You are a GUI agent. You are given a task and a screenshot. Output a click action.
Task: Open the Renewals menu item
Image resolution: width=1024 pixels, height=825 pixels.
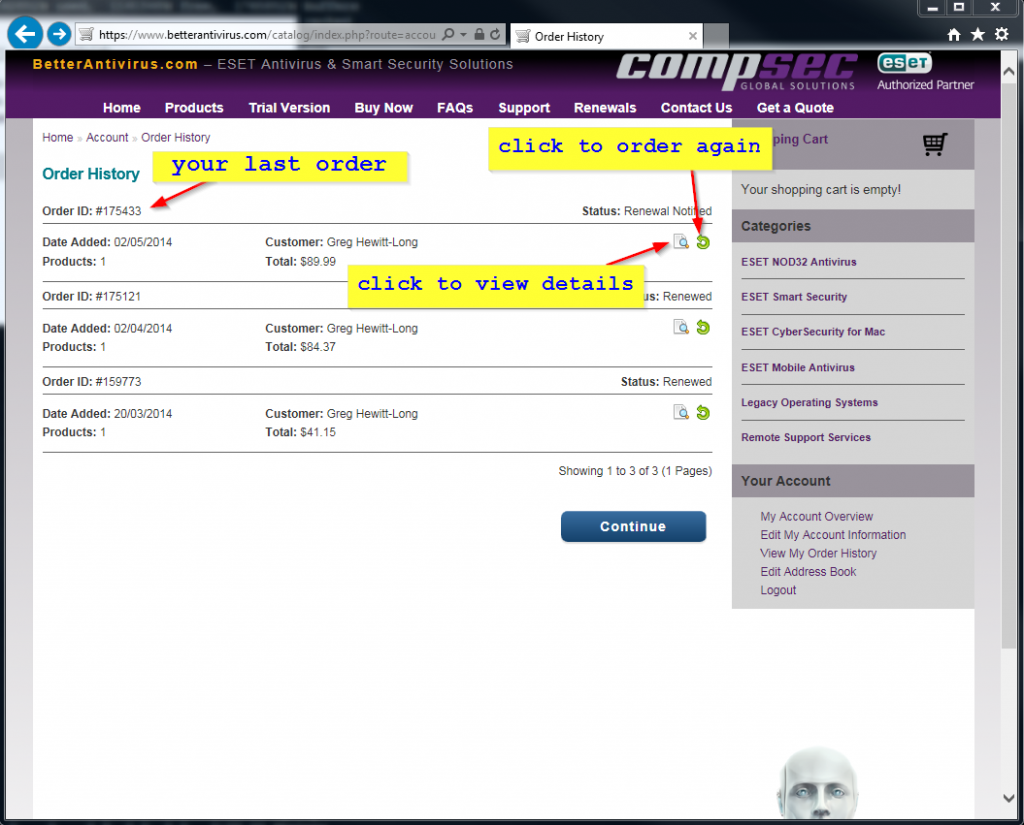pyautogui.click(x=605, y=108)
